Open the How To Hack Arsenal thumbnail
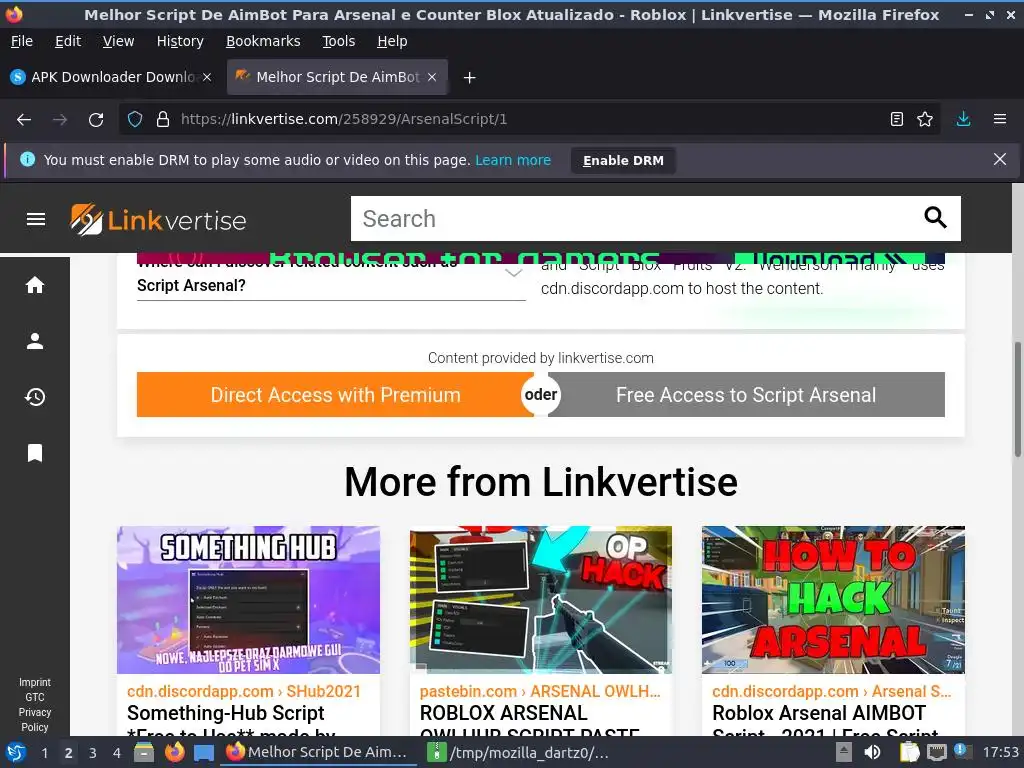The image size is (1024, 768). point(833,600)
